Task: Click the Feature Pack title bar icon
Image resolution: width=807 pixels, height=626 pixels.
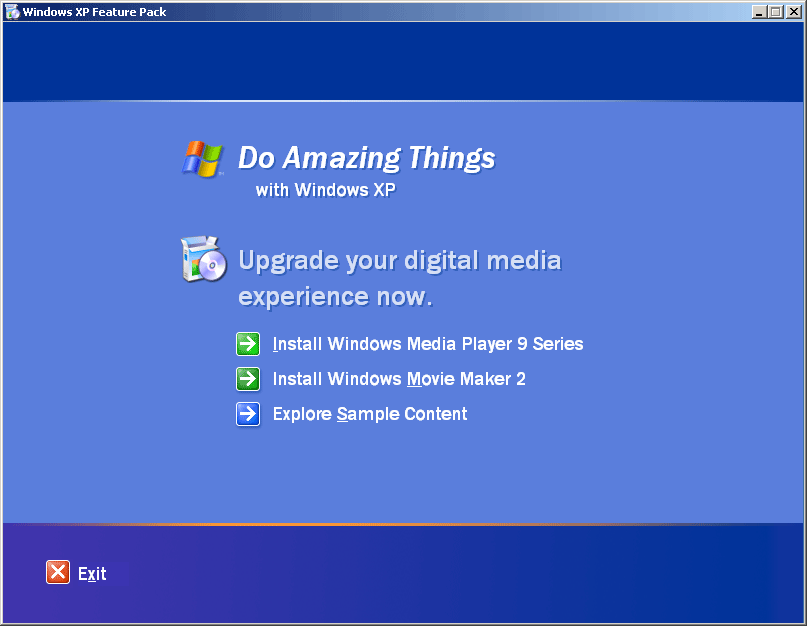Action: tap(12, 12)
